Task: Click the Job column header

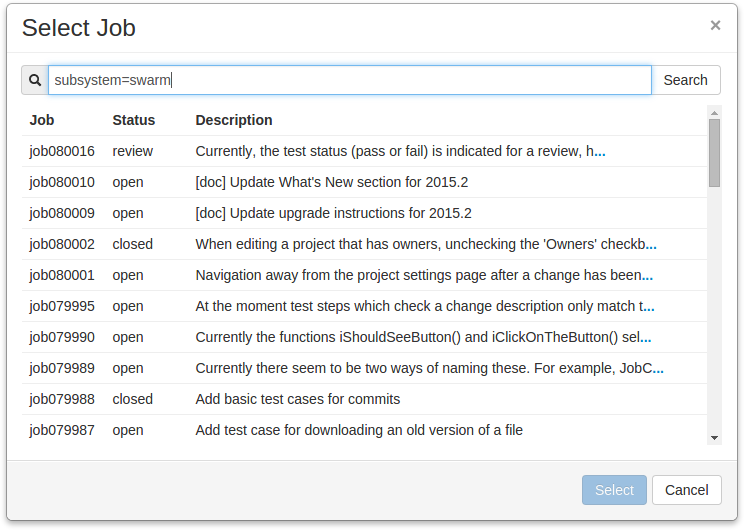Action: (x=42, y=120)
